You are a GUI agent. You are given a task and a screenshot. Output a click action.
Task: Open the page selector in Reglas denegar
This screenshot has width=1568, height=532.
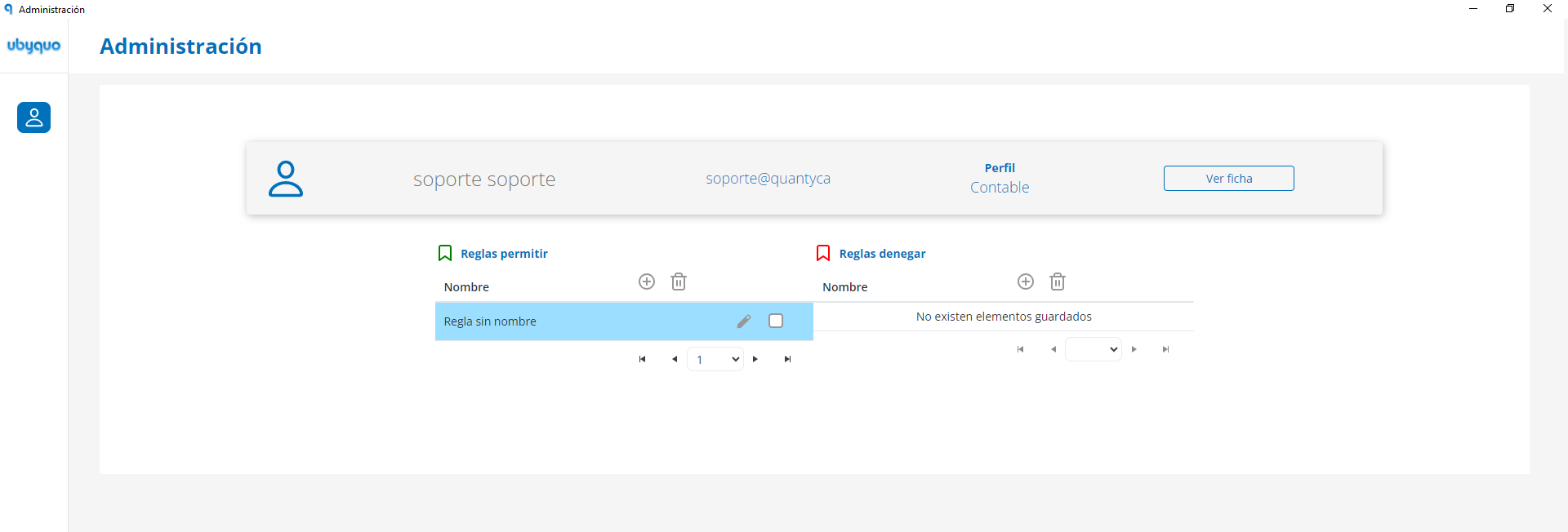point(1094,349)
